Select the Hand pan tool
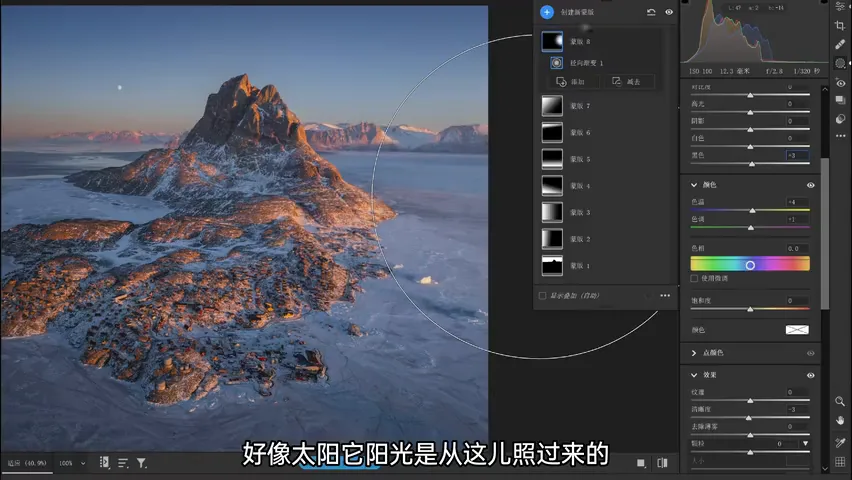 (x=840, y=420)
